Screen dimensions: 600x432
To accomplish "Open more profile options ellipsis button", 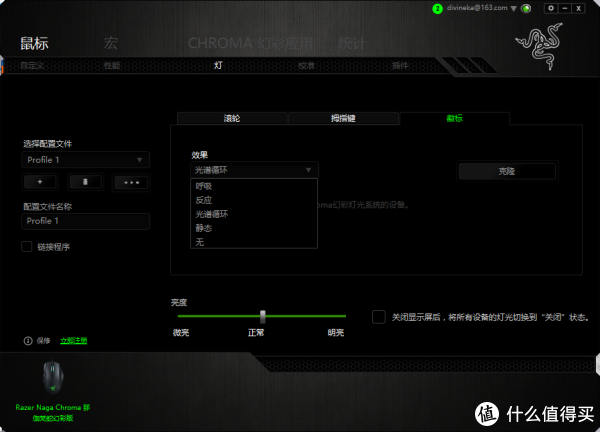I will [131, 182].
